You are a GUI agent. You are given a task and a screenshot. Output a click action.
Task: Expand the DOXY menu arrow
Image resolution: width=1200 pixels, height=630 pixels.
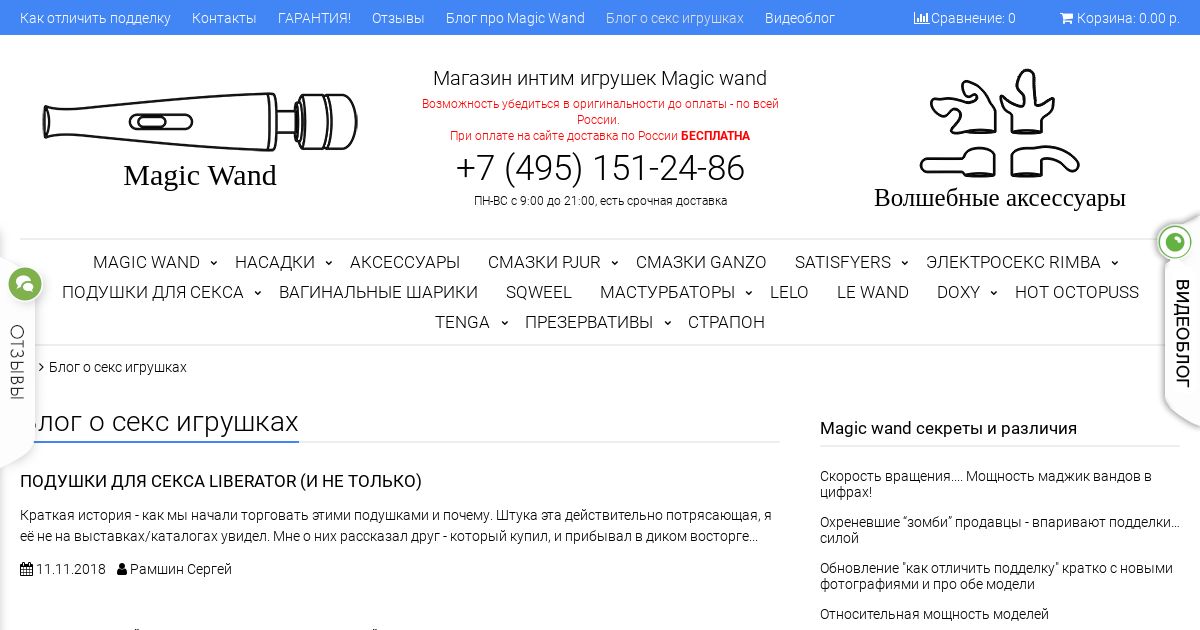pos(993,293)
